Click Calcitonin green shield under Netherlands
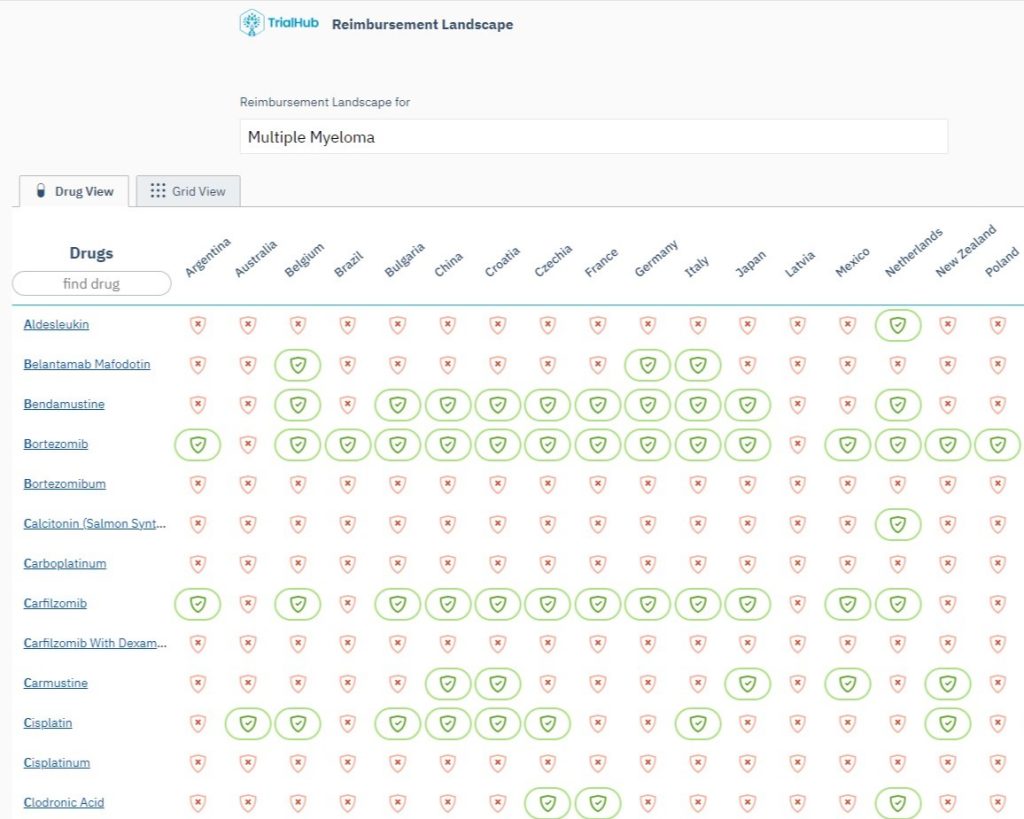Image resolution: width=1024 pixels, height=819 pixels. coord(898,524)
